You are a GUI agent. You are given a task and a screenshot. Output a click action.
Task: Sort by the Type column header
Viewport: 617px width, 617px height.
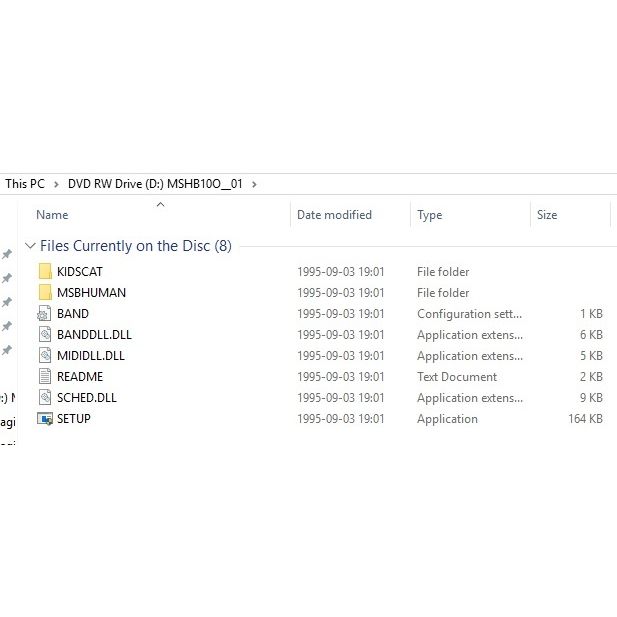tap(430, 215)
